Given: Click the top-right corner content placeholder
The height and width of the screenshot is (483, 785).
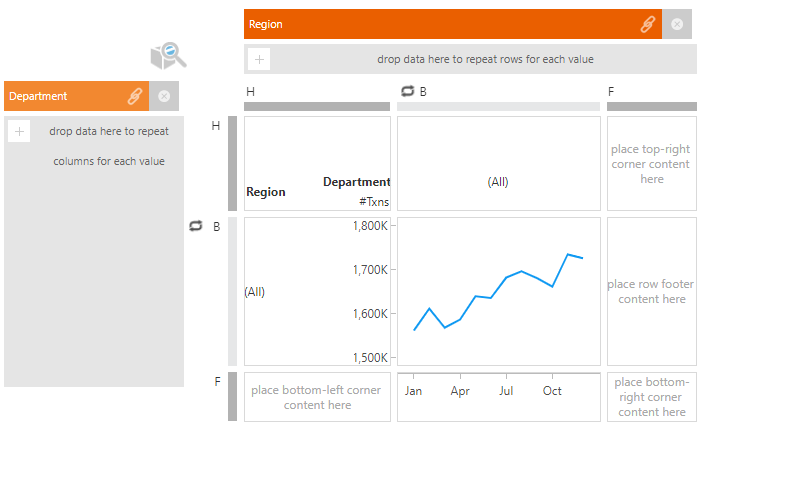Looking at the screenshot, I should pyautogui.click(x=651, y=164).
